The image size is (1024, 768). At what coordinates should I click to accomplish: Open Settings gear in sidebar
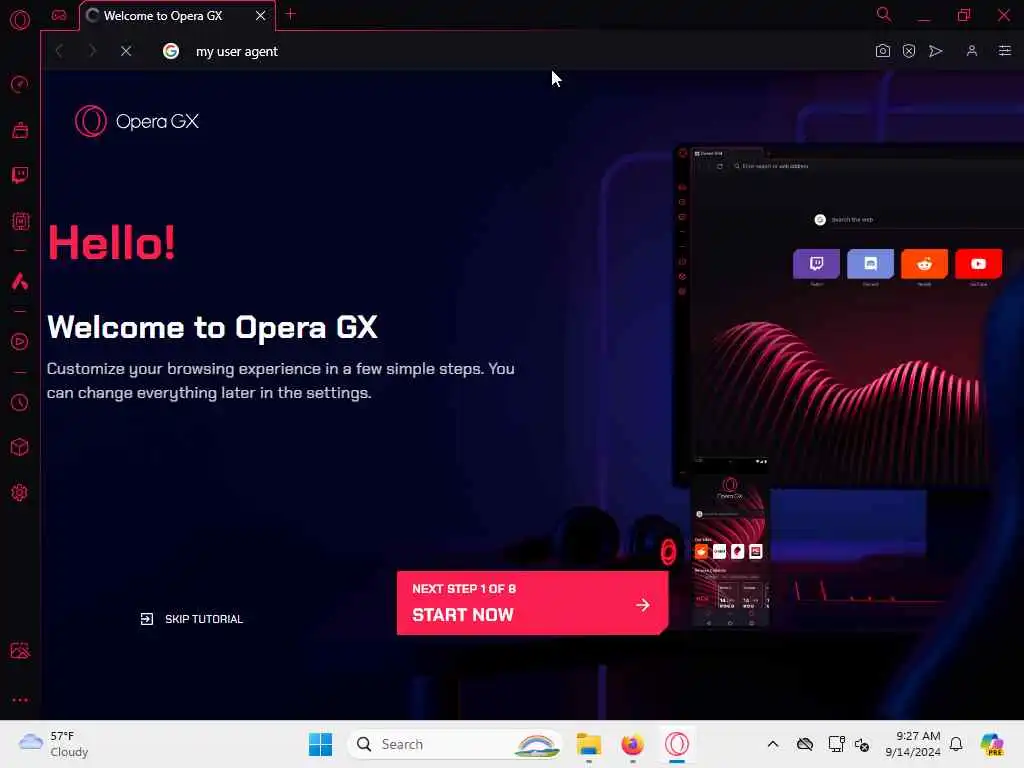tap(20, 492)
